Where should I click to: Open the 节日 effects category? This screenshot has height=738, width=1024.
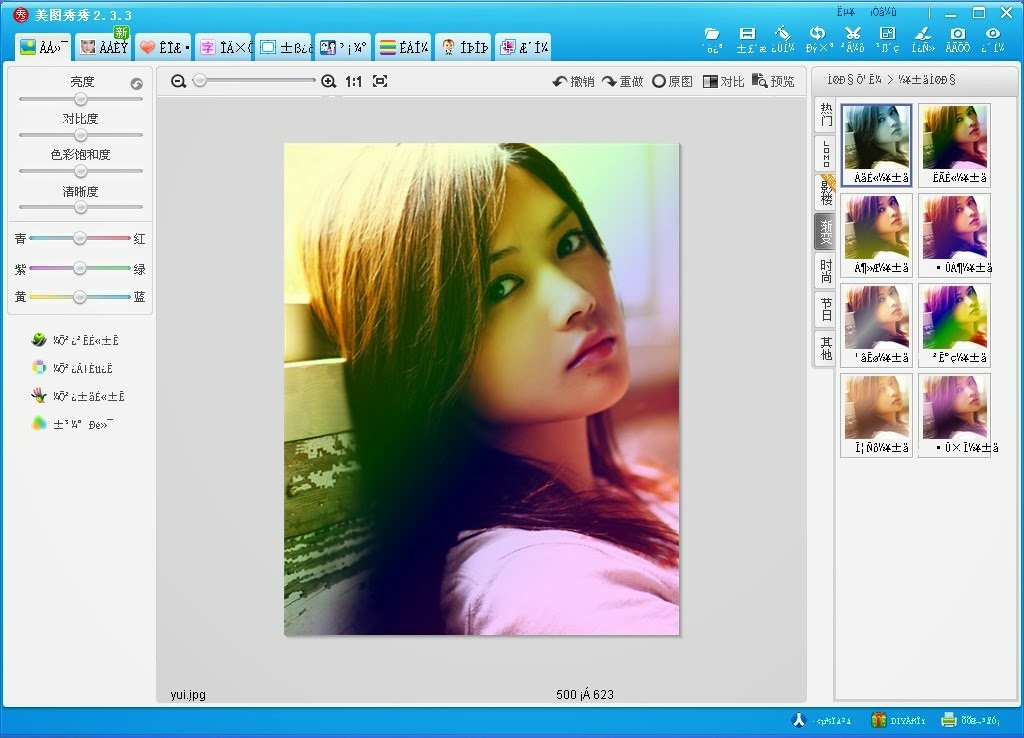[x=826, y=309]
